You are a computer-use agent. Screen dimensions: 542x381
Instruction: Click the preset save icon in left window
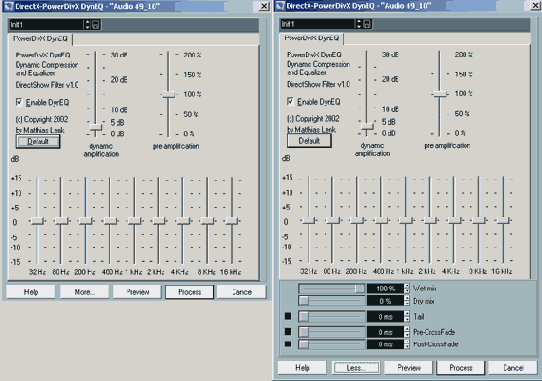point(96,25)
